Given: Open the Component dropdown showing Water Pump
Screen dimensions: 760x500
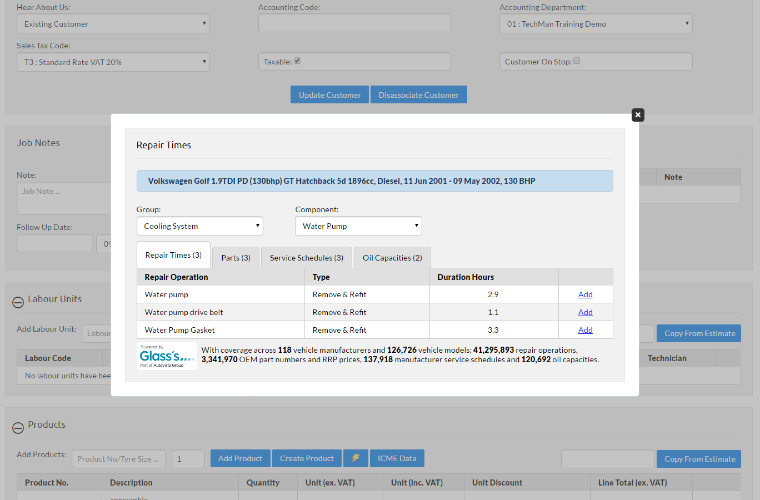Looking at the screenshot, I should coord(358,226).
